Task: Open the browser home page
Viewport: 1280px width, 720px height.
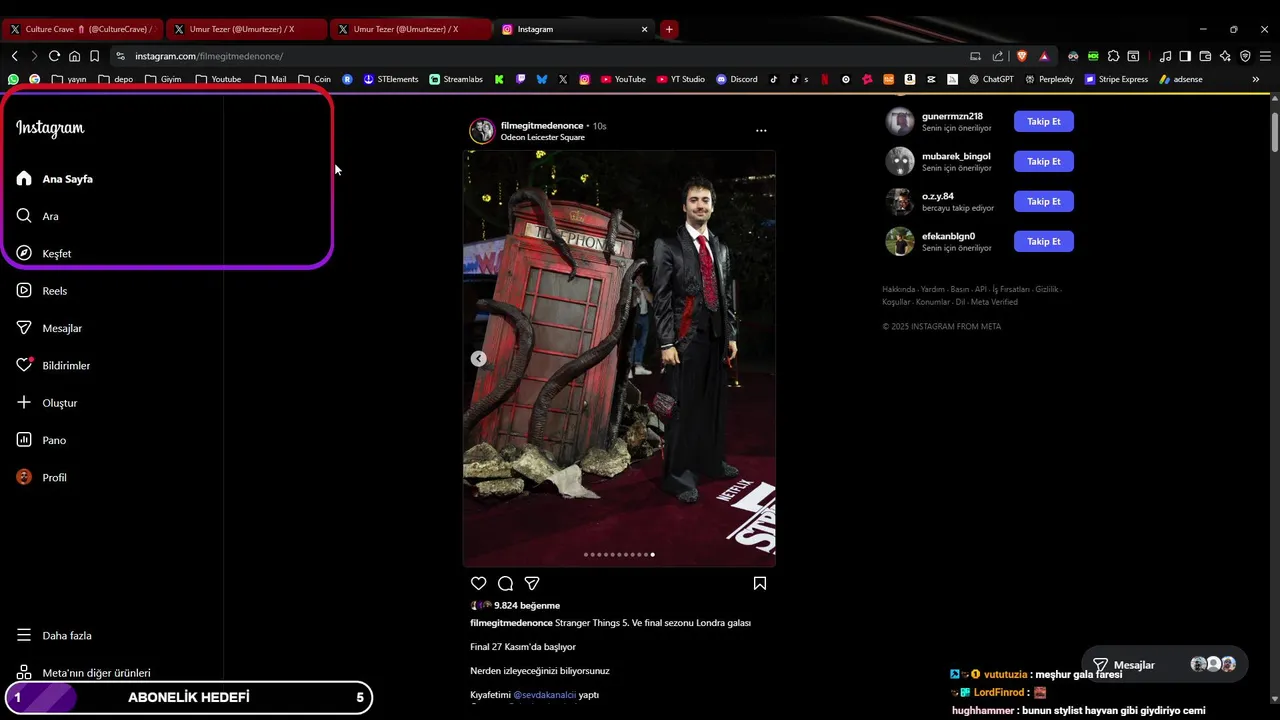Action: pos(74,56)
